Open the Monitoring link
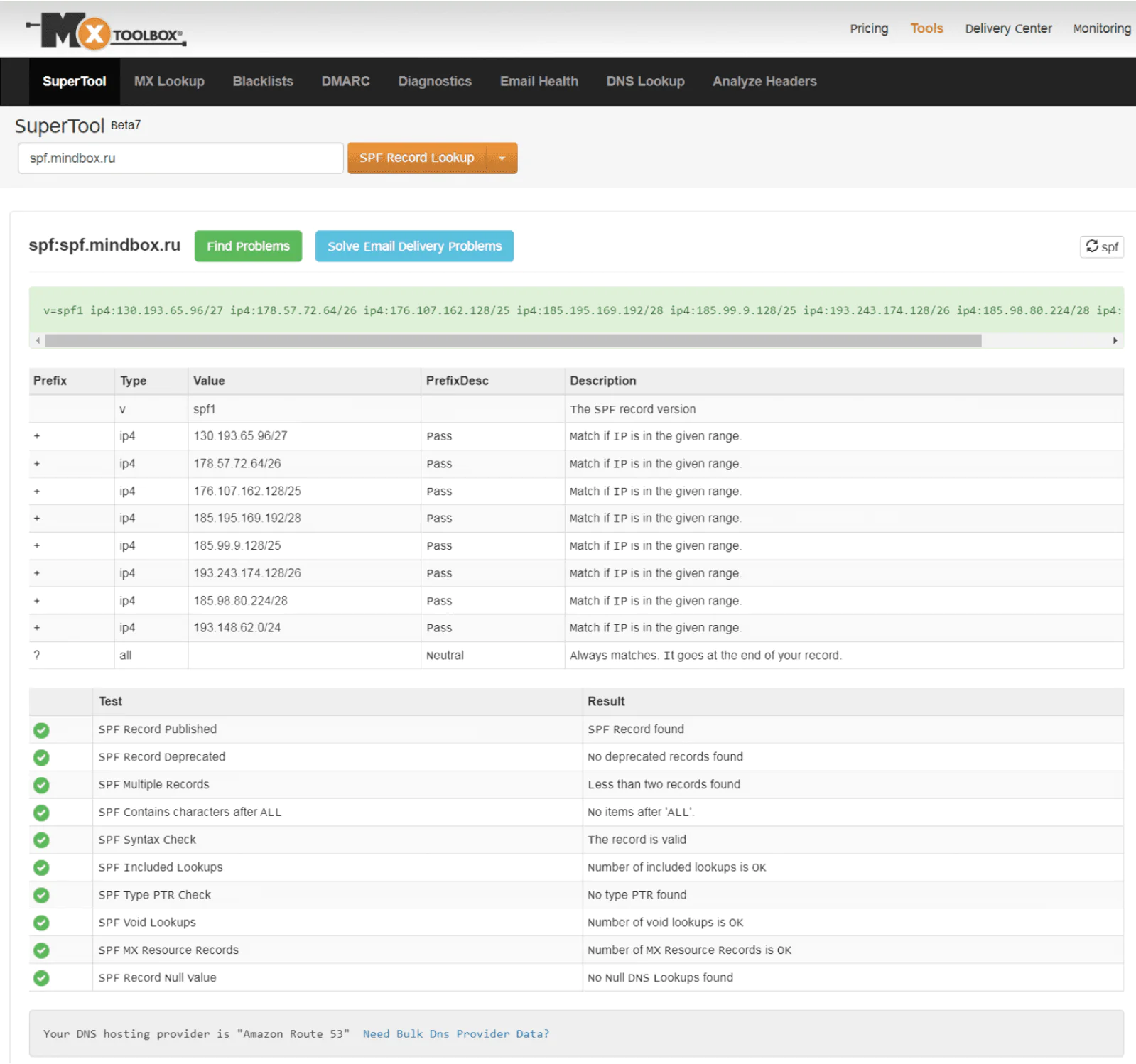The height and width of the screenshot is (1064, 1136). [x=1102, y=28]
